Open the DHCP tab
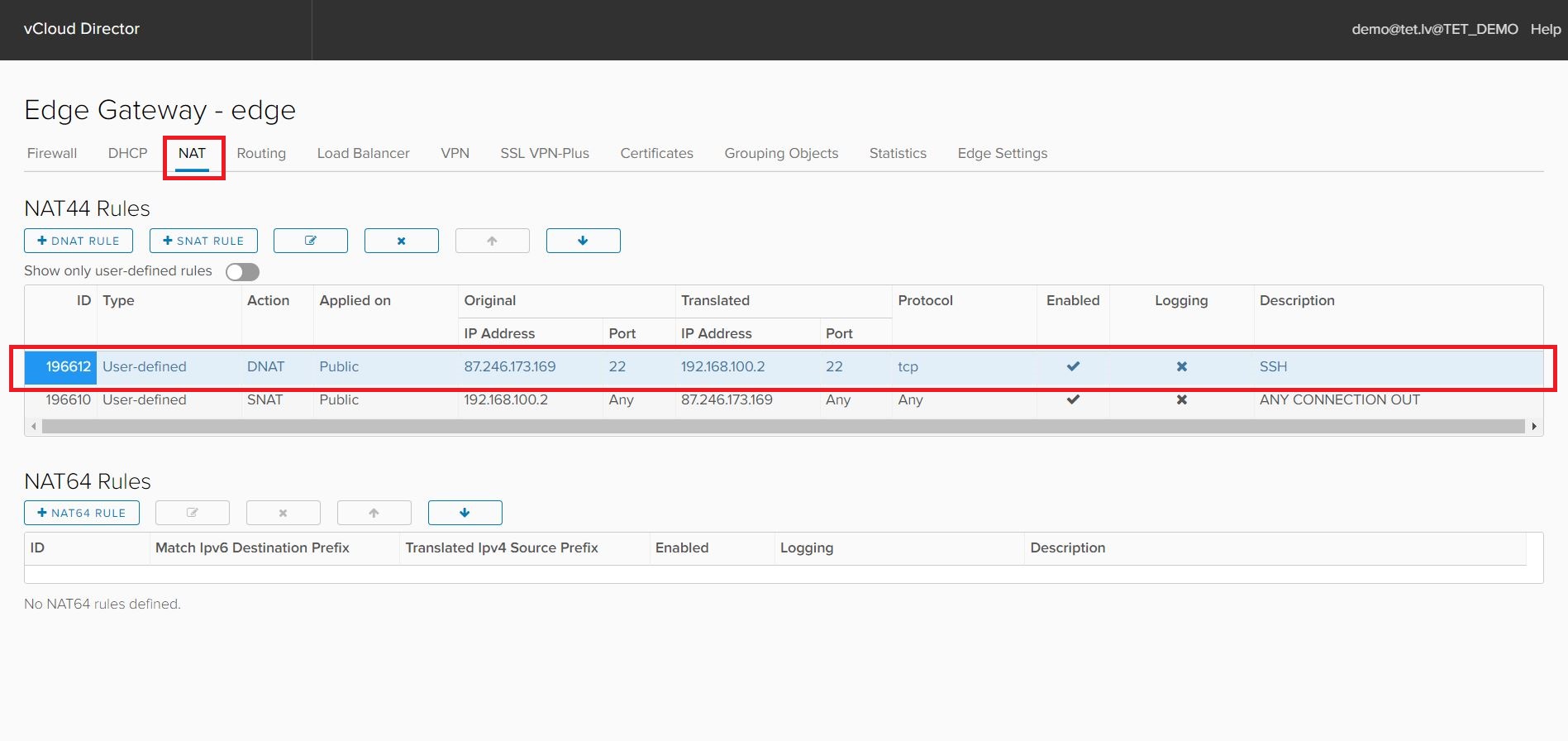The width and height of the screenshot is (1568, 741). point(127,153)
